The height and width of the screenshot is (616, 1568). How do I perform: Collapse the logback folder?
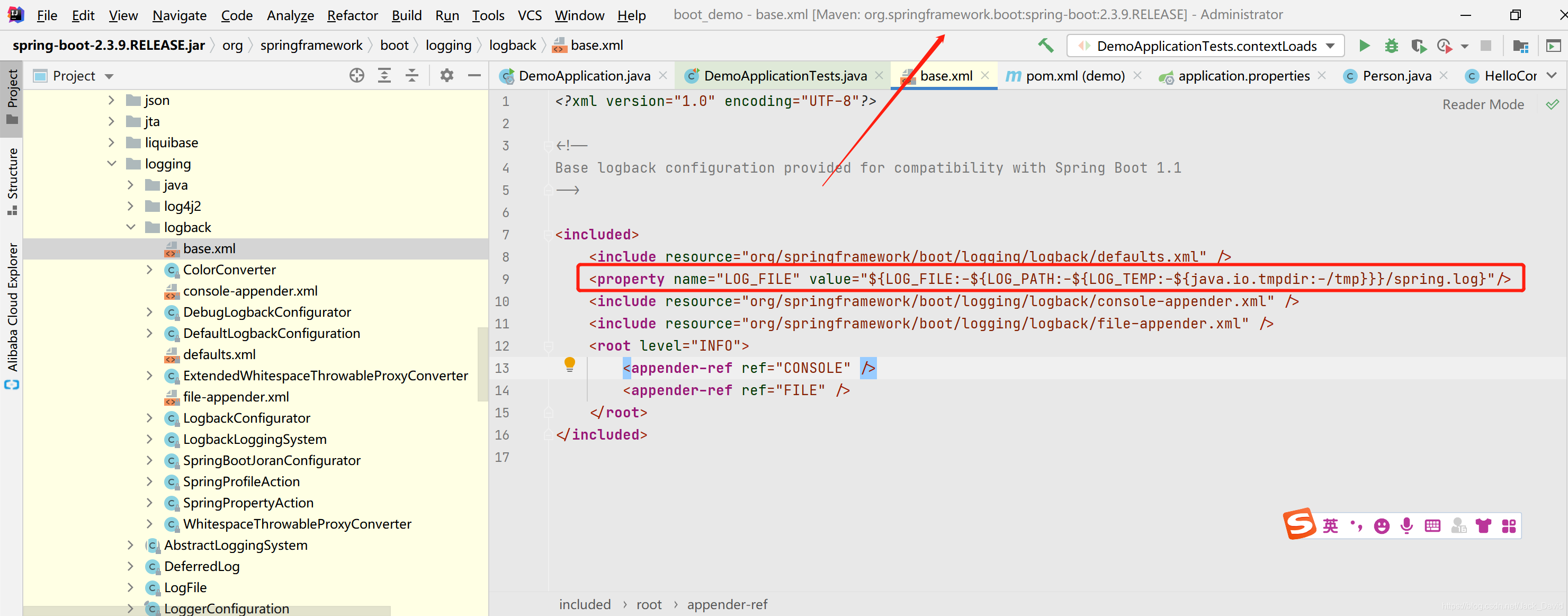click(130, 227)
